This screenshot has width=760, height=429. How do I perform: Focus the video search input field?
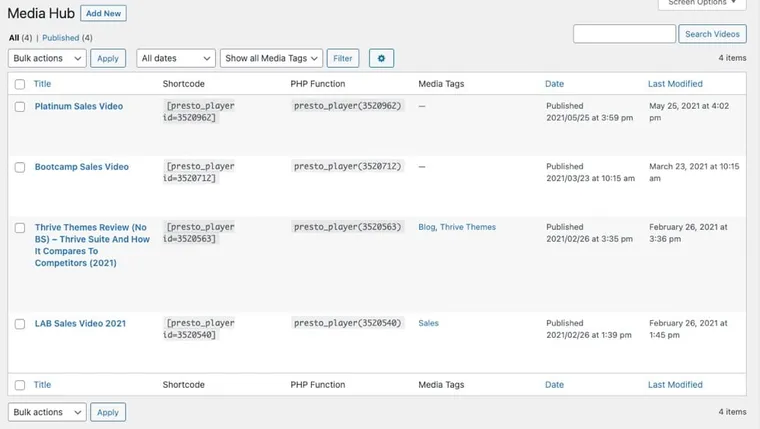tap(624, 34)
